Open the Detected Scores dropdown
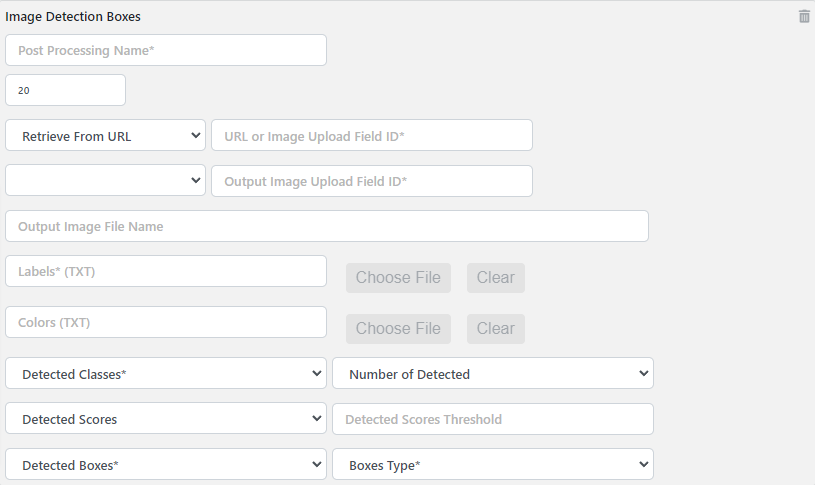This screenshot has height=485, width=815. click(166, 419)
